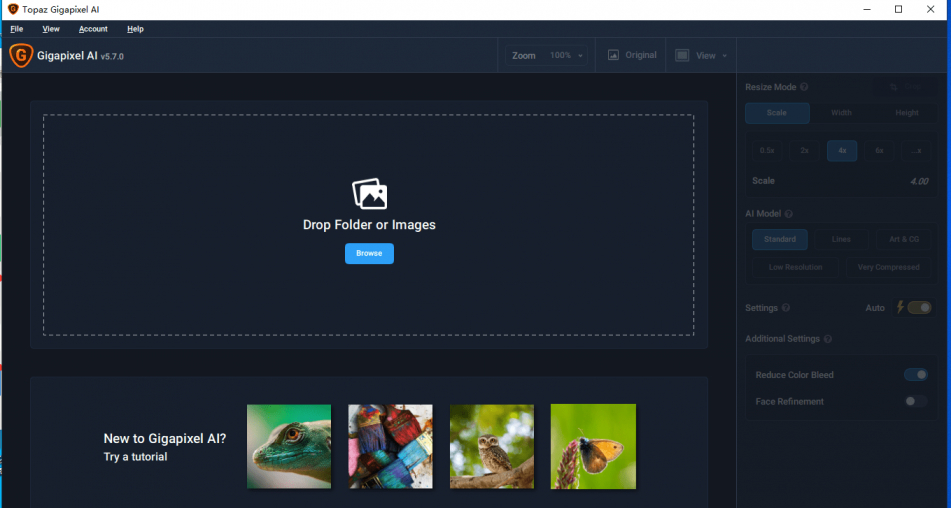Open the View menu in menu bar
Screen dimensions: 951x508
[51, 28]
